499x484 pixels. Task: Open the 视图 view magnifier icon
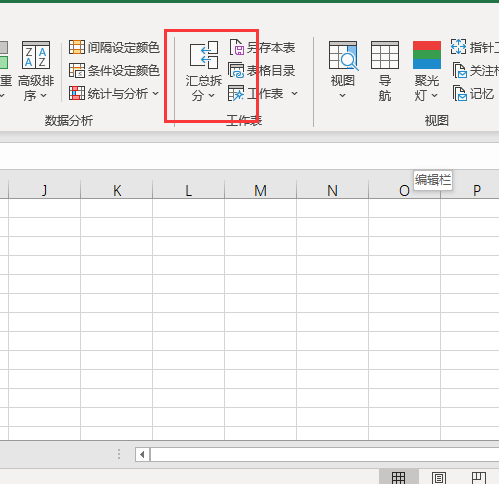[343, 55]
